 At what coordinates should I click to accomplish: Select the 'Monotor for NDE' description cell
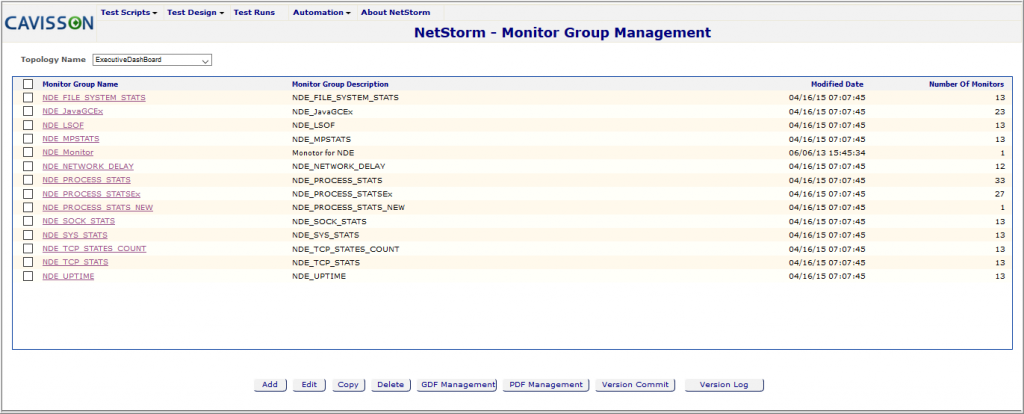[323, 152]
